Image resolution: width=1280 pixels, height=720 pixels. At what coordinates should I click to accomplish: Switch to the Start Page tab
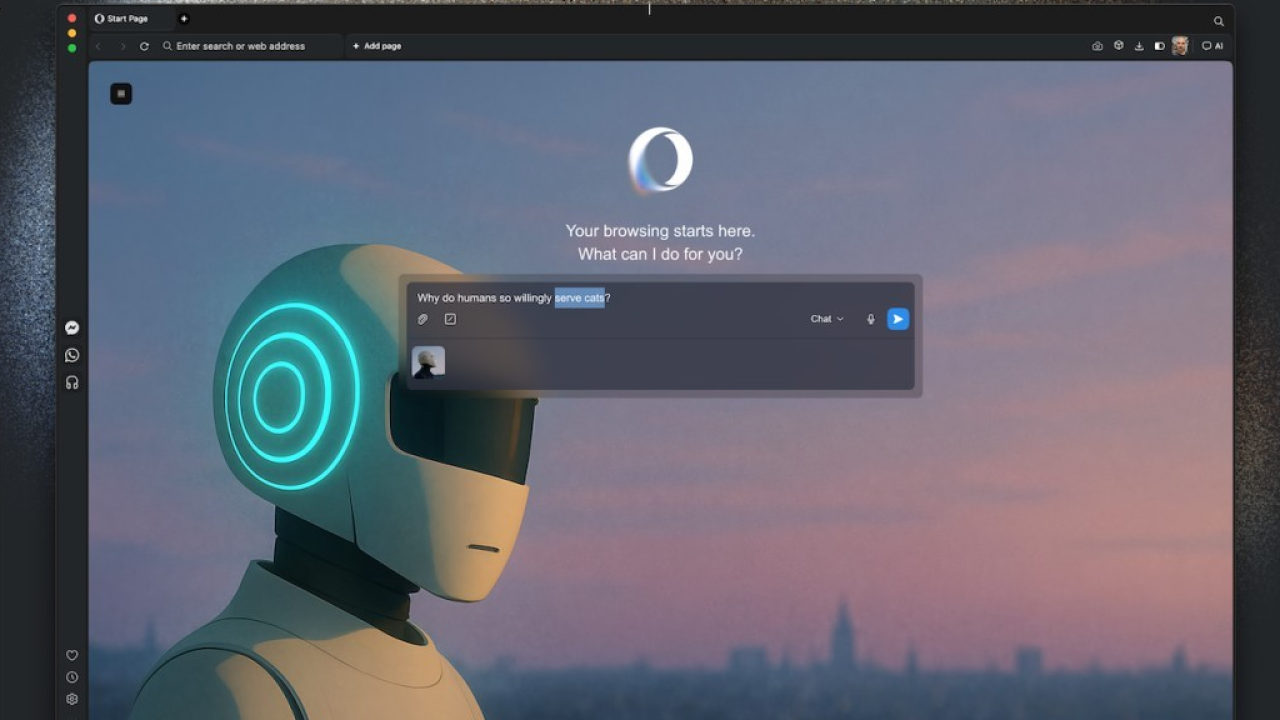tap(122, 18)
